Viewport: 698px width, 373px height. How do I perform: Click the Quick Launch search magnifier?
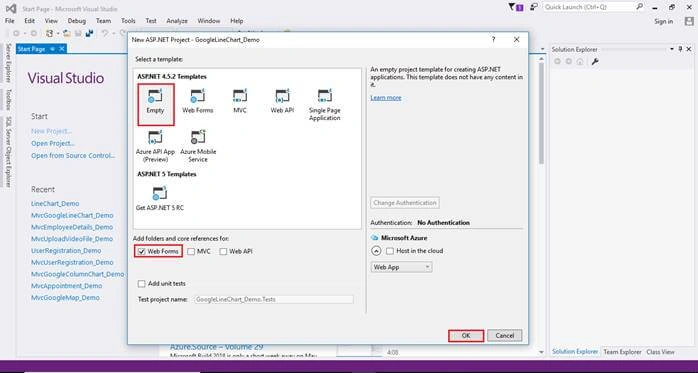tap(639, 7)
